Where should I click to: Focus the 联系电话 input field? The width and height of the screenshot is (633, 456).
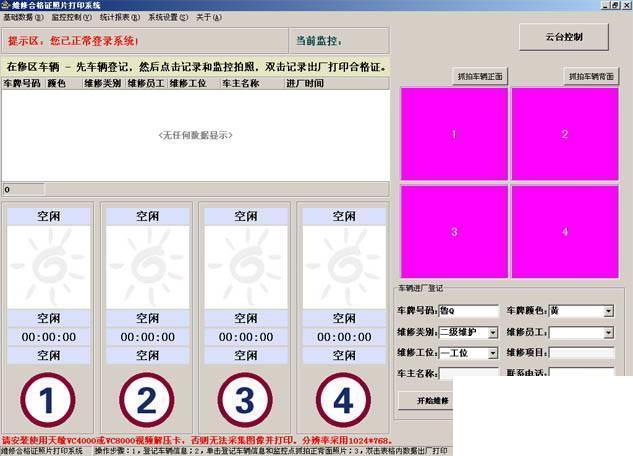(581, 372)
